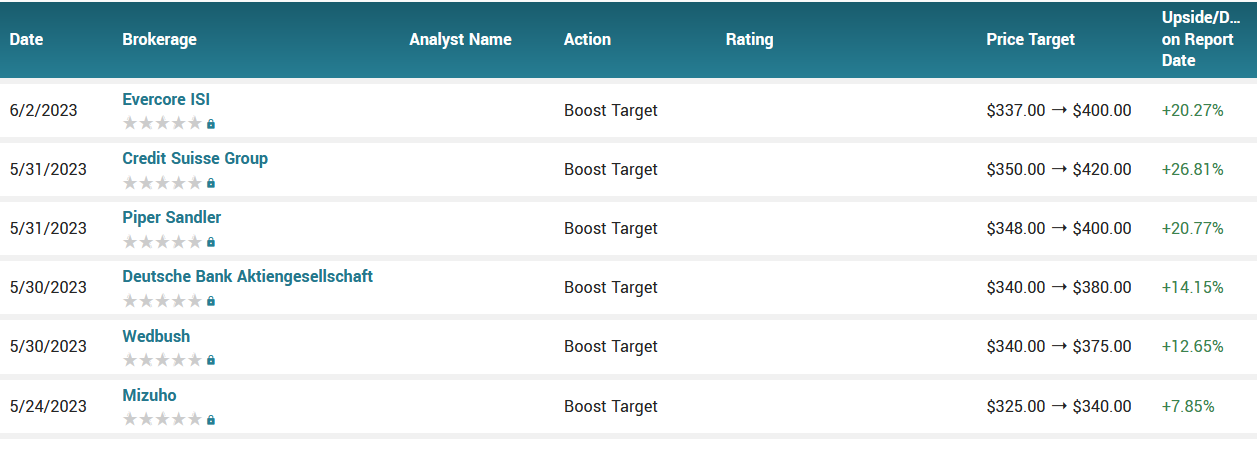Screen dimensions: 1257x458
Task: Open the Deutsche Bank Aktiengesellschaft link
Action: pyautogui.click(x=247, y=276)
